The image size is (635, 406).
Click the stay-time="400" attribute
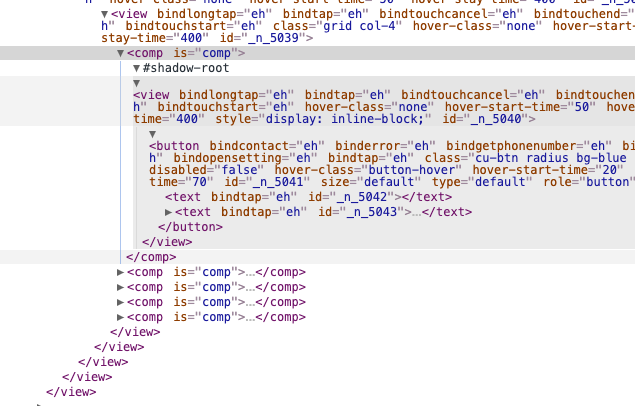pos(155,38)
